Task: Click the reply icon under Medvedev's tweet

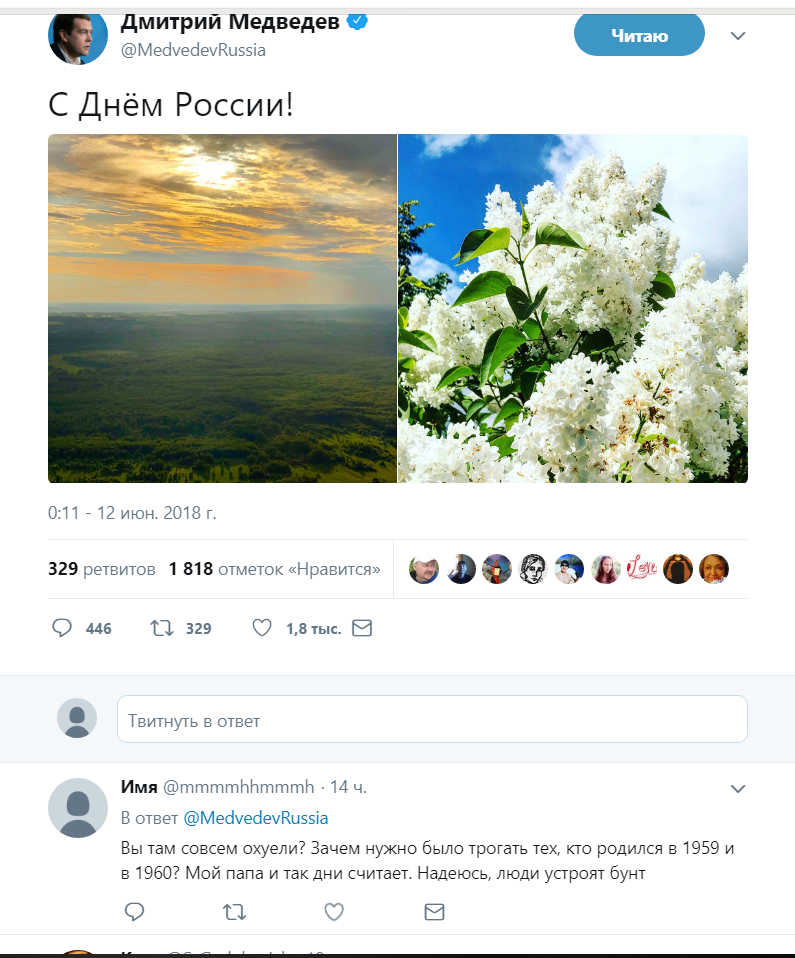Action: tap(62, 628)
